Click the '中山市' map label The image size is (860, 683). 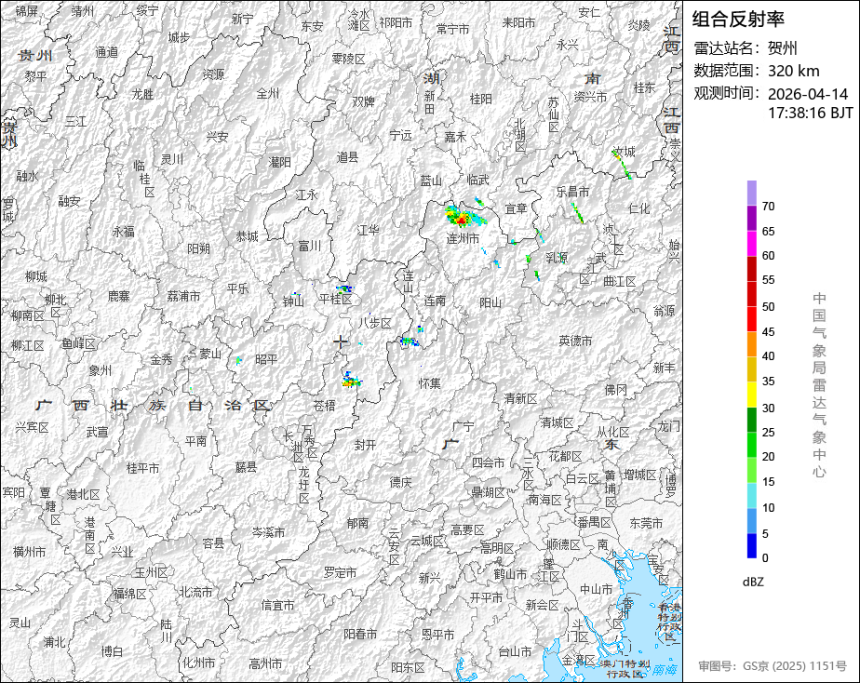click(x=596, y=589)
